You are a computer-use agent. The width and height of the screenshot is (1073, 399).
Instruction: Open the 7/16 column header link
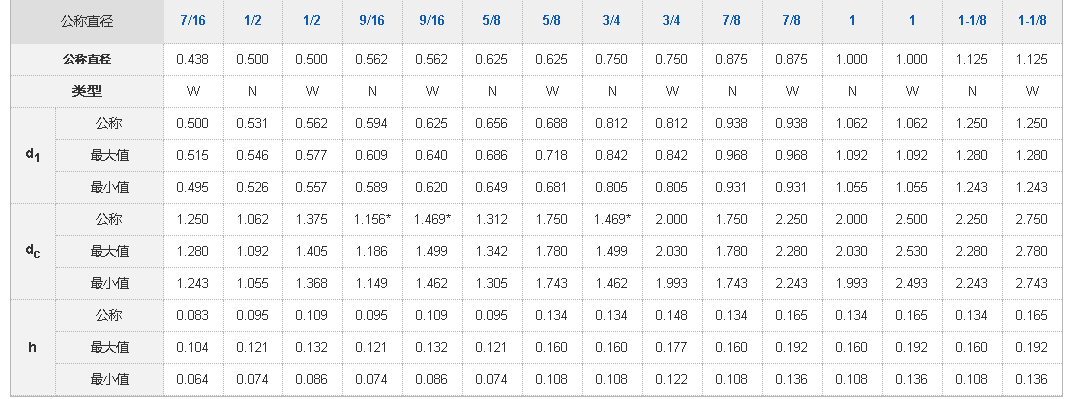pyautogui.click(x=193, y=21)
